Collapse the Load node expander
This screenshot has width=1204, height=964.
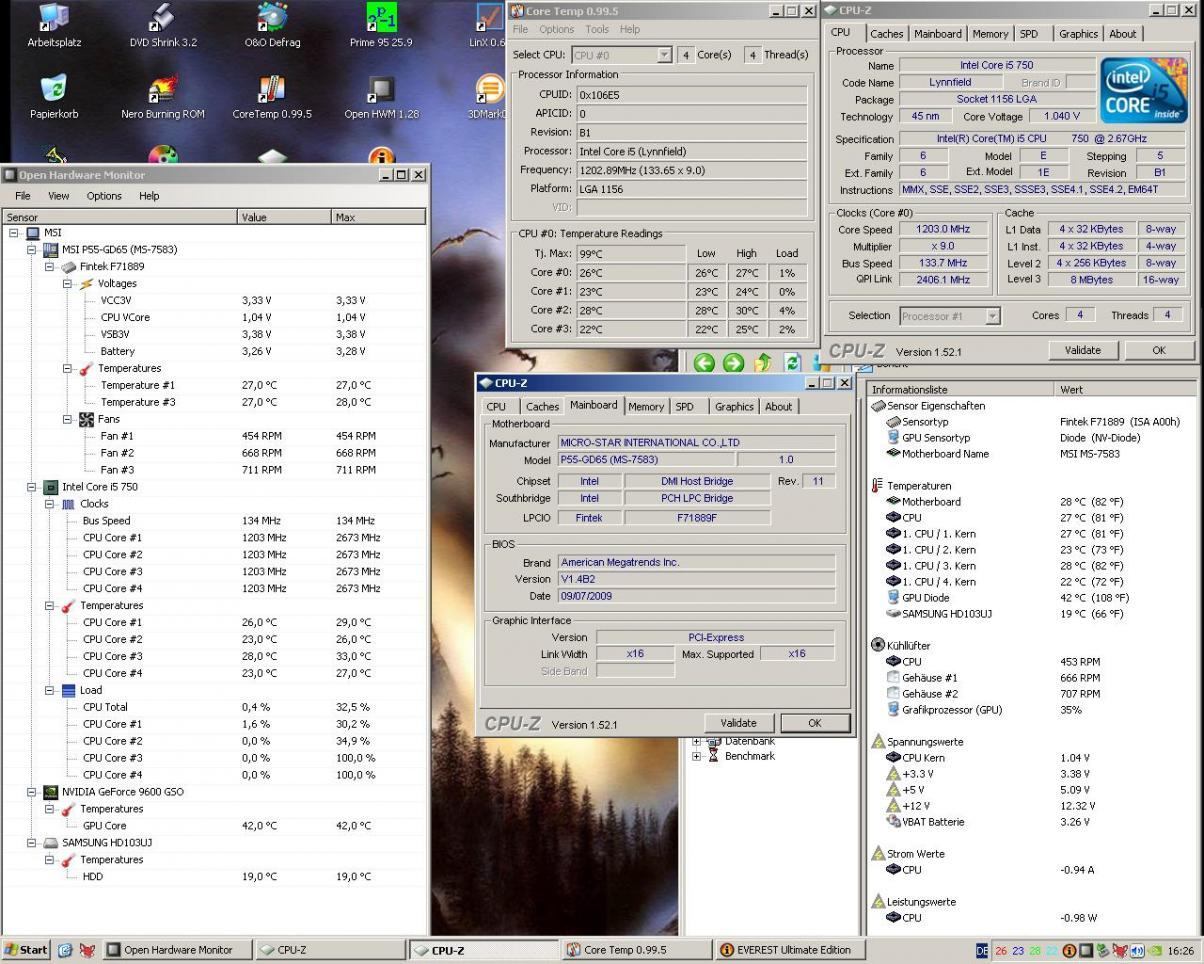(50, 690)
